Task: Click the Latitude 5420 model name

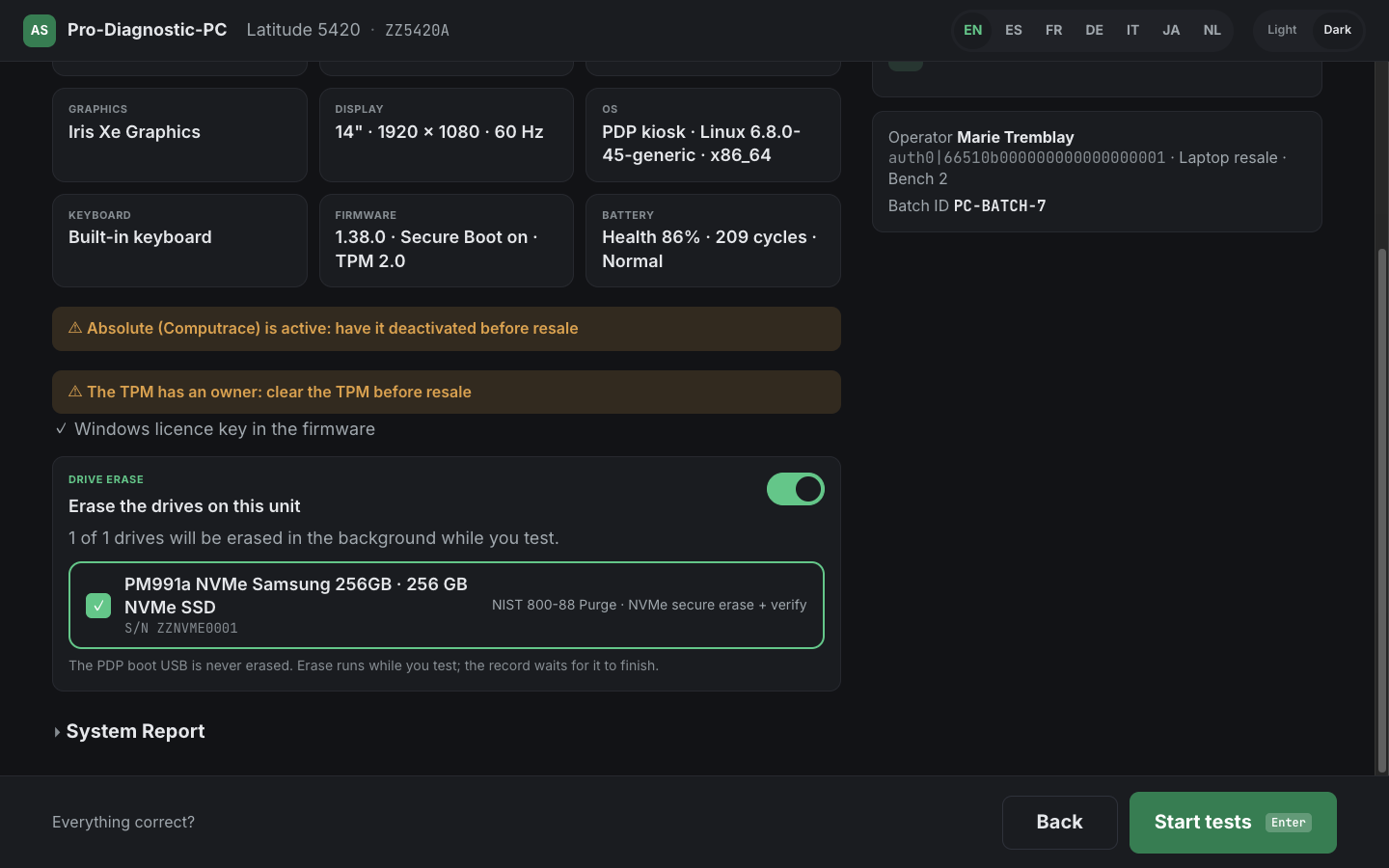Action: click(x=303, y=30)
